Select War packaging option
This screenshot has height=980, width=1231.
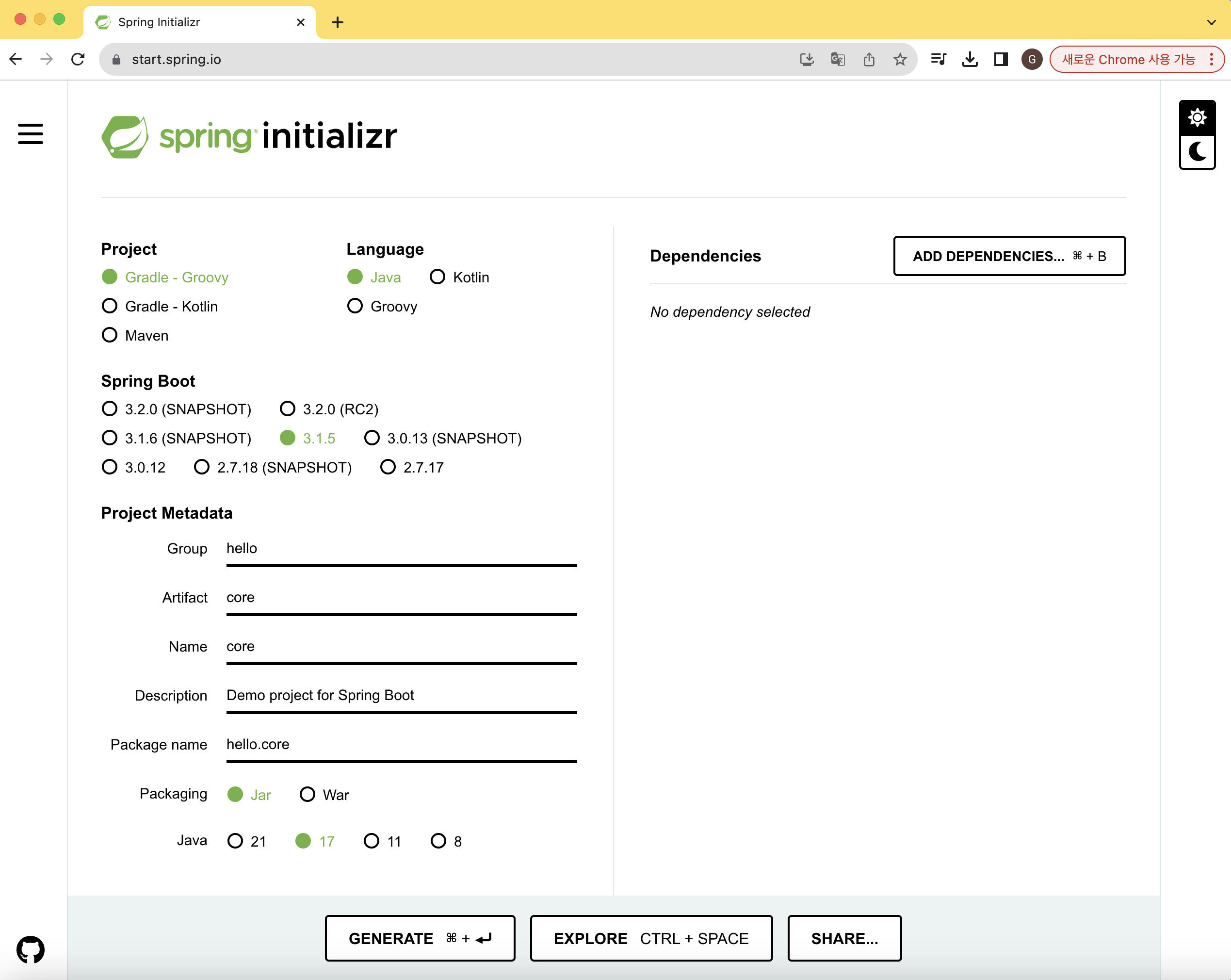pyautogui.click(x=324, y=794)
